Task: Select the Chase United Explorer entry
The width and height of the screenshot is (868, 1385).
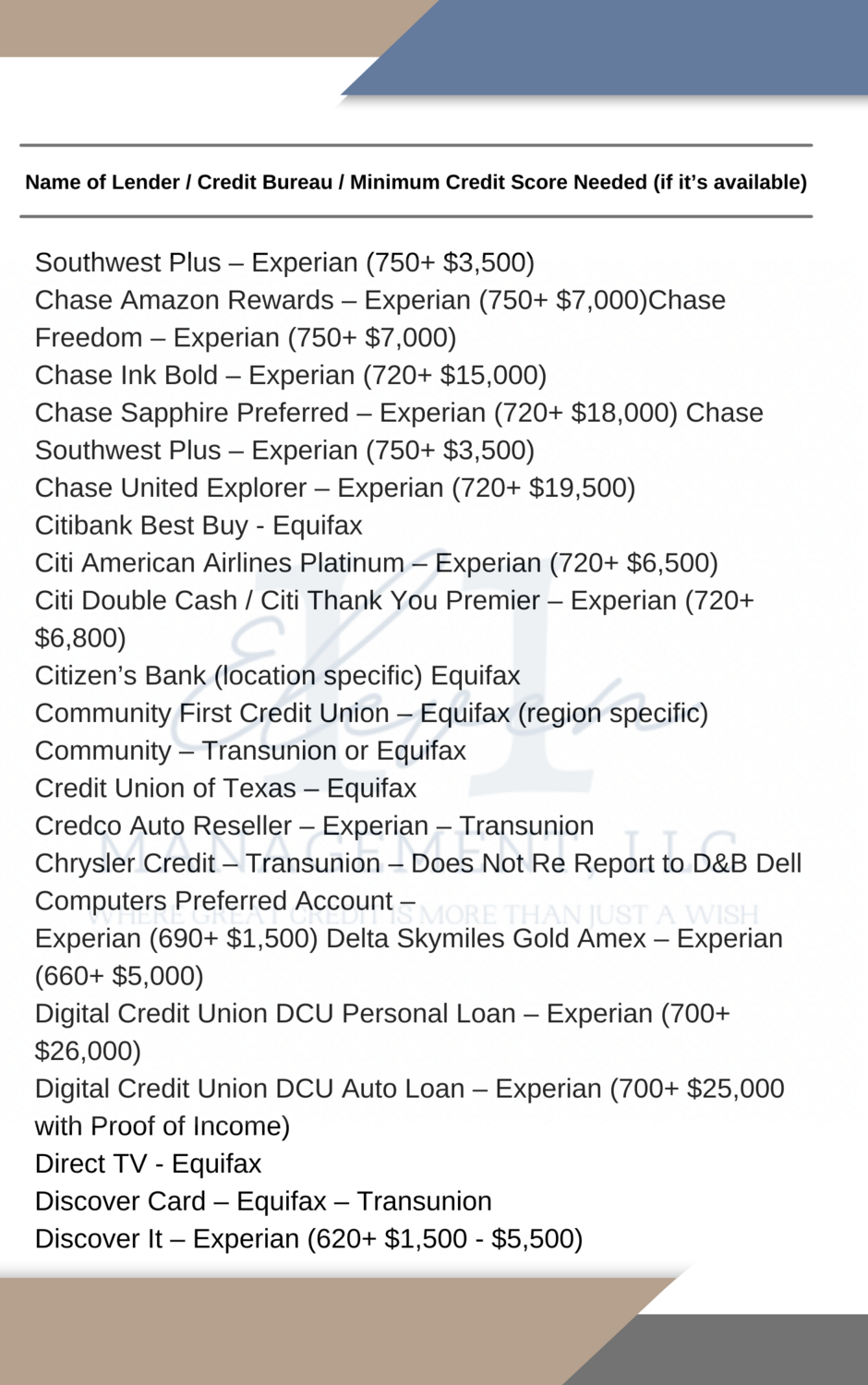Action: click(x=334, y=488)
